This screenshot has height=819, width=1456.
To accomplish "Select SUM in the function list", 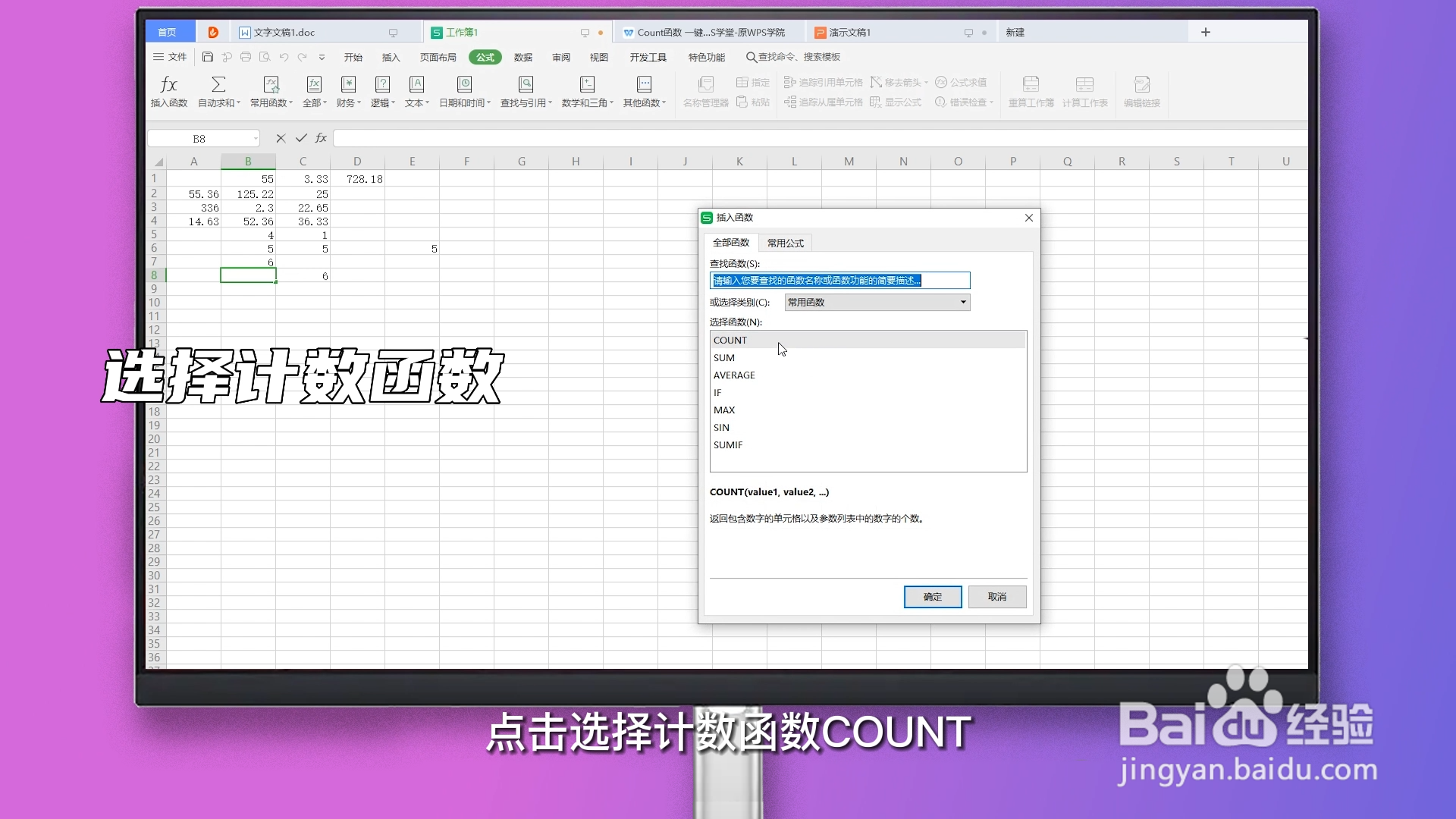I will [724, 358].
